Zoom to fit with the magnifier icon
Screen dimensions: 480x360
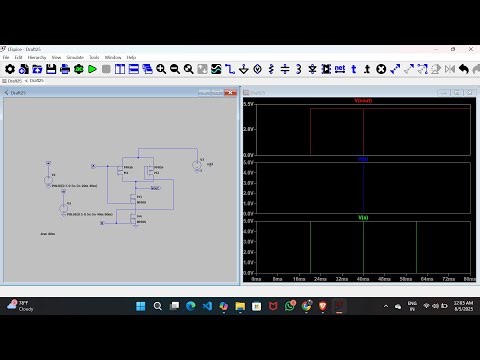coord(189,69)
